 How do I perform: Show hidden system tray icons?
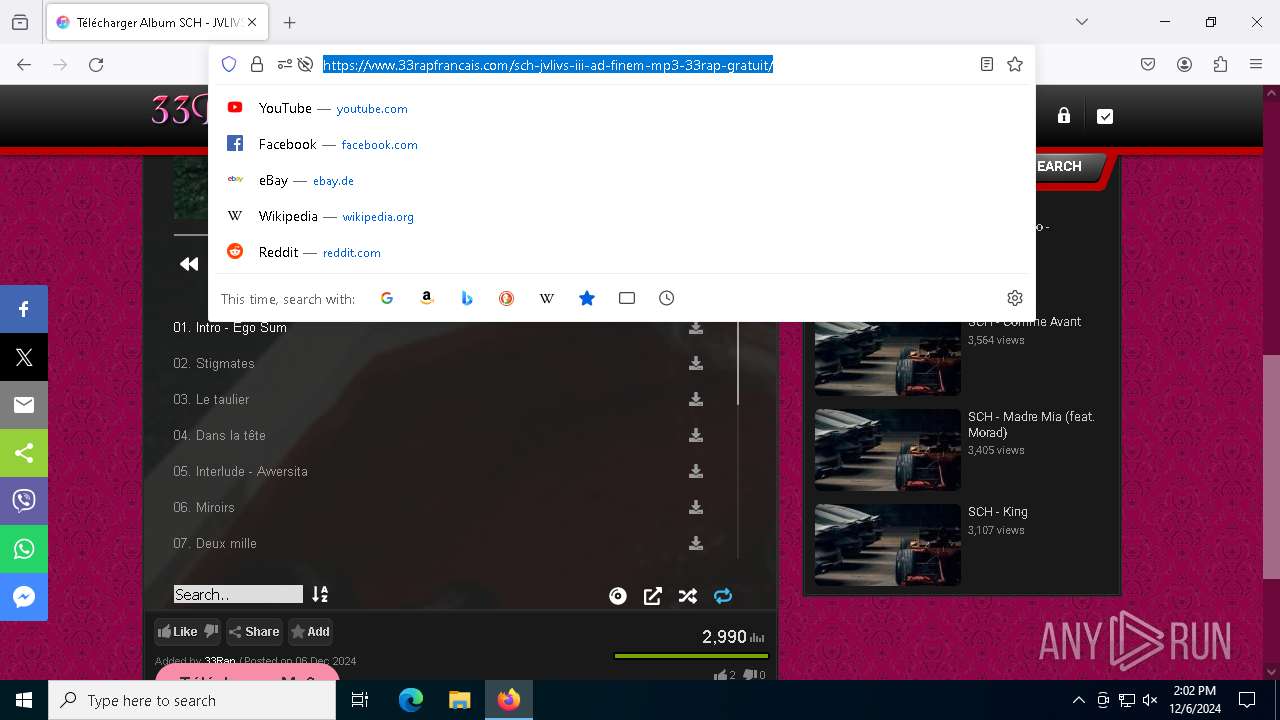(x=1078, y=700)
